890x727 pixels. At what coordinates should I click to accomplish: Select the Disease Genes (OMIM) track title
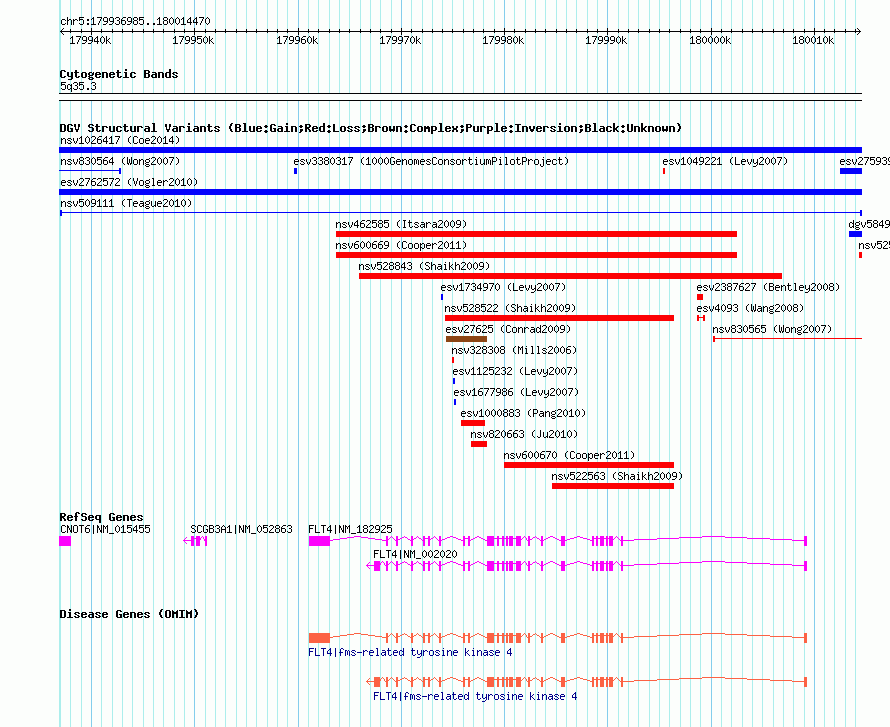[x=129, y=614]
